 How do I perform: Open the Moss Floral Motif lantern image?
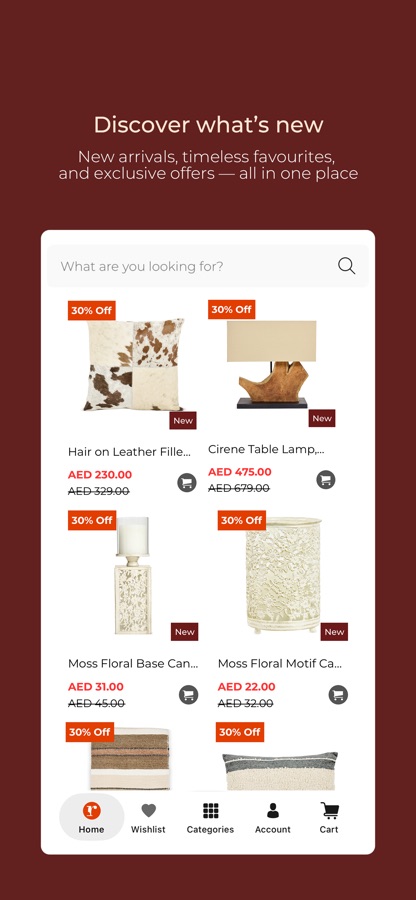pos(283,575)
